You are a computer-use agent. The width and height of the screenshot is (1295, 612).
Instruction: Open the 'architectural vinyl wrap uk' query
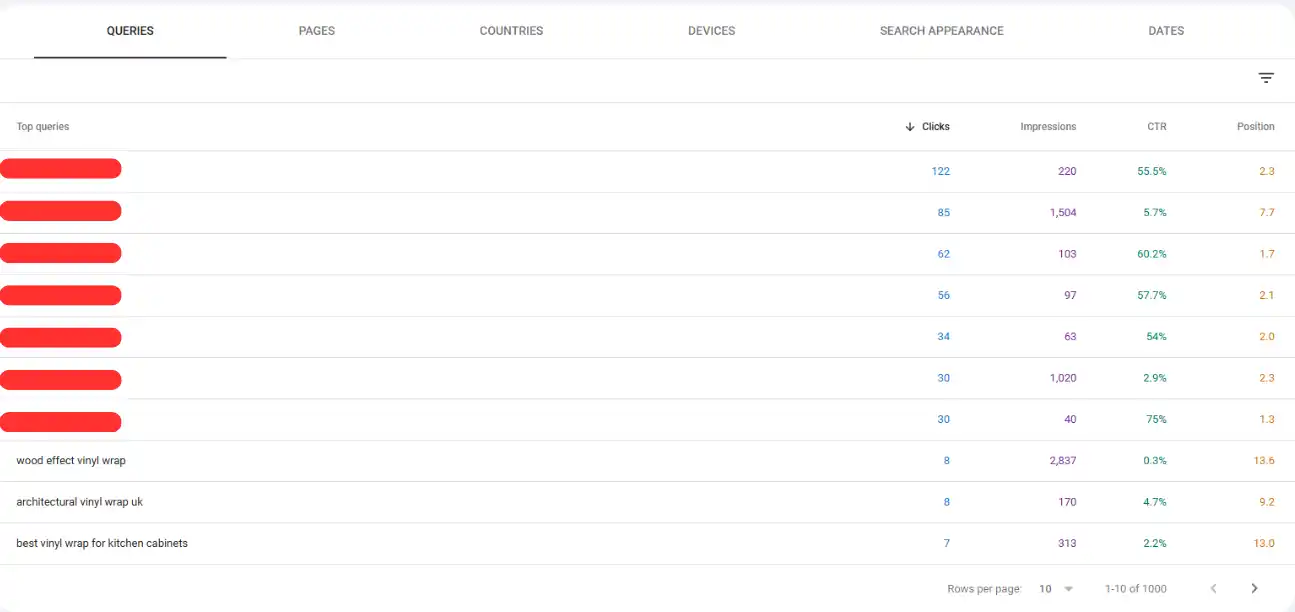pyautogui.click(x=80, y=502)
